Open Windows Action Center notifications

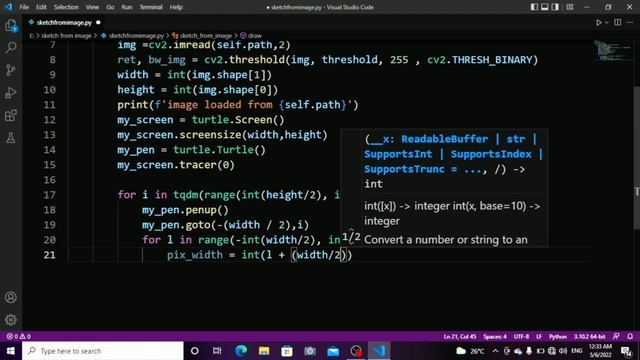(x=626, y=351)
